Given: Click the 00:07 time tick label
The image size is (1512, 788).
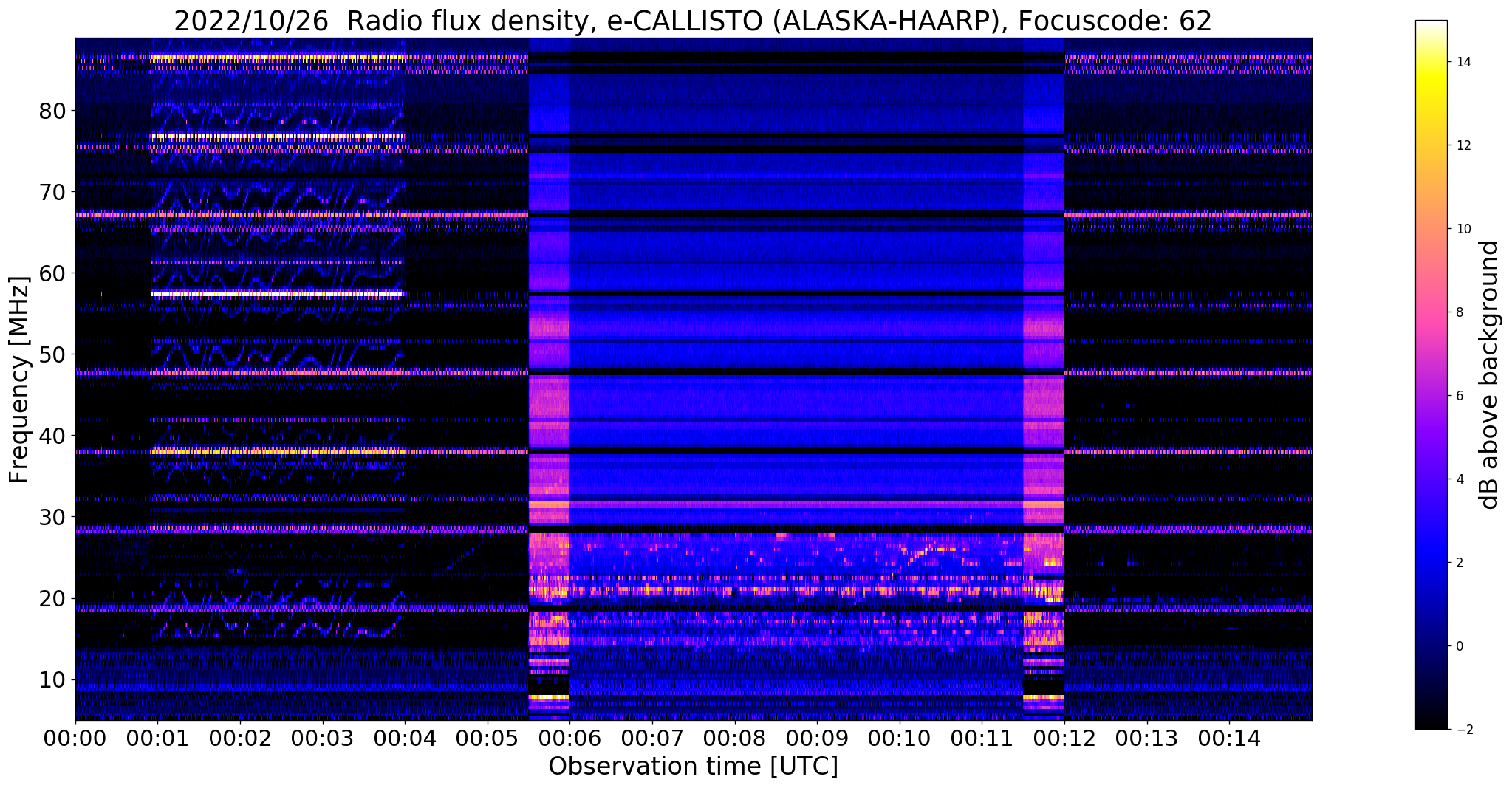Looking at the screenshot, I should tap(651, 738).
